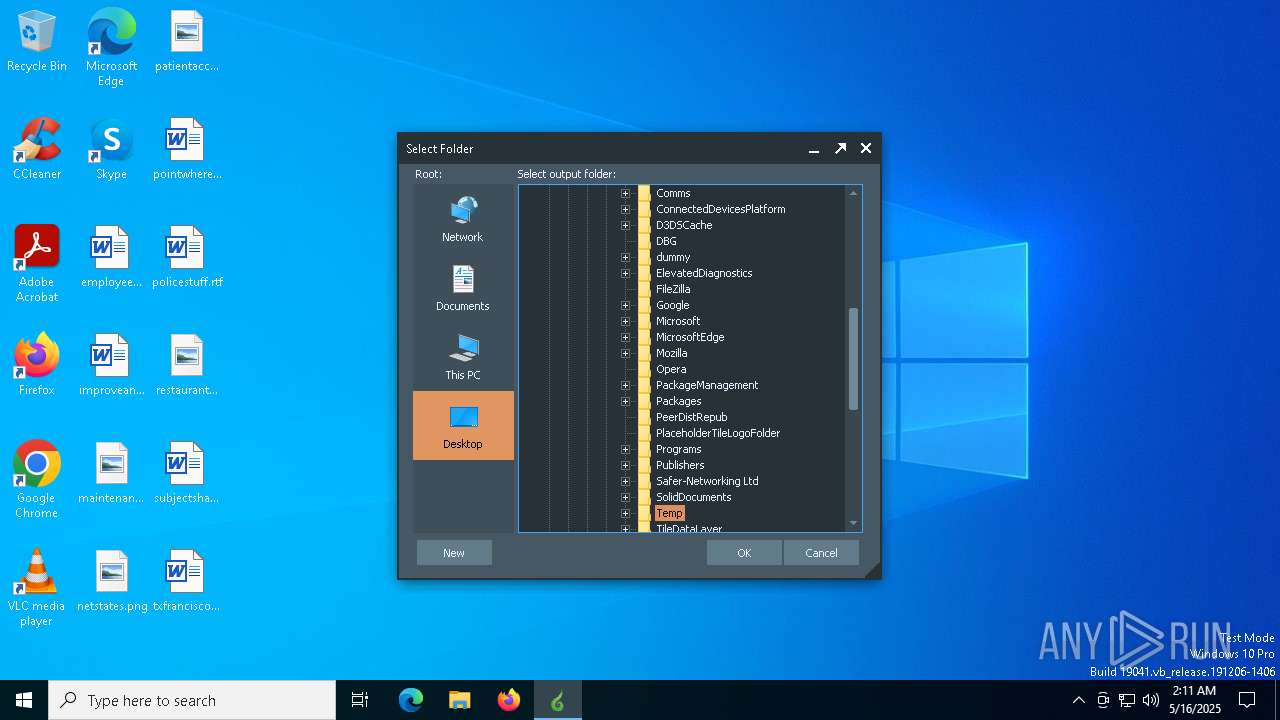
Task: Confirm folder selection with OK
Action: (744, 553)
